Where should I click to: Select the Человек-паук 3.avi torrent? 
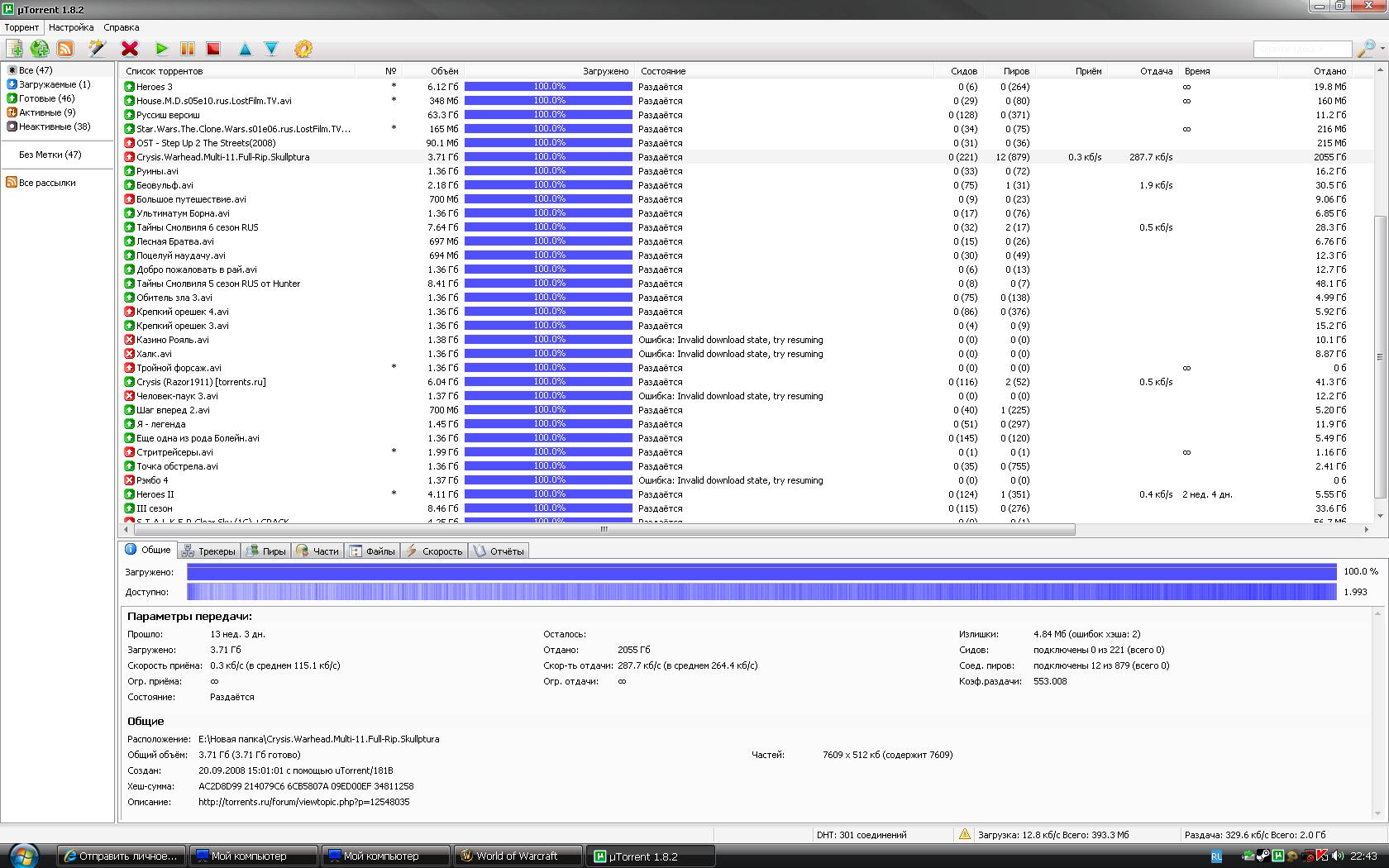coord(746,396)
